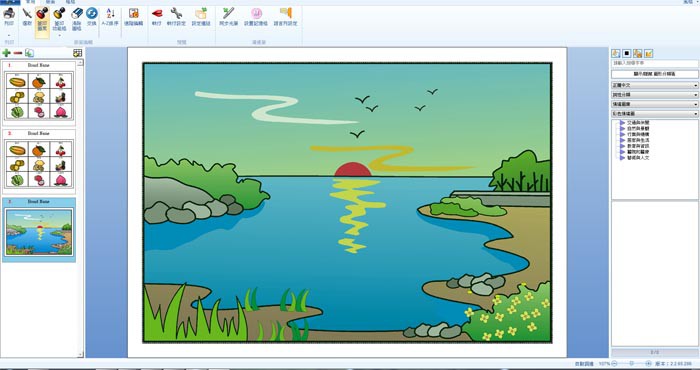Click the first icon in right panel toolbar
The width and height of the screenshot is (700, 370).
[616, 54]
